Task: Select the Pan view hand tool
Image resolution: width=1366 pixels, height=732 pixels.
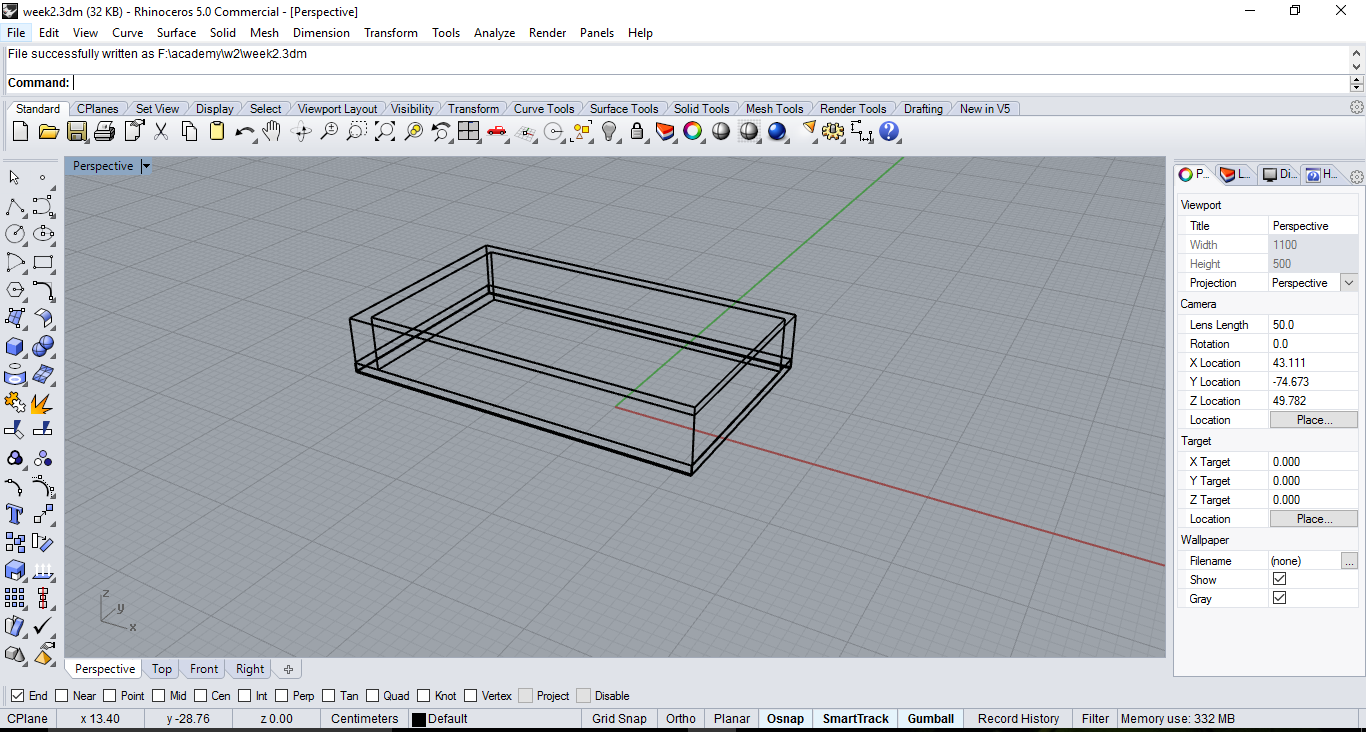Action: [x=271, y=131]
